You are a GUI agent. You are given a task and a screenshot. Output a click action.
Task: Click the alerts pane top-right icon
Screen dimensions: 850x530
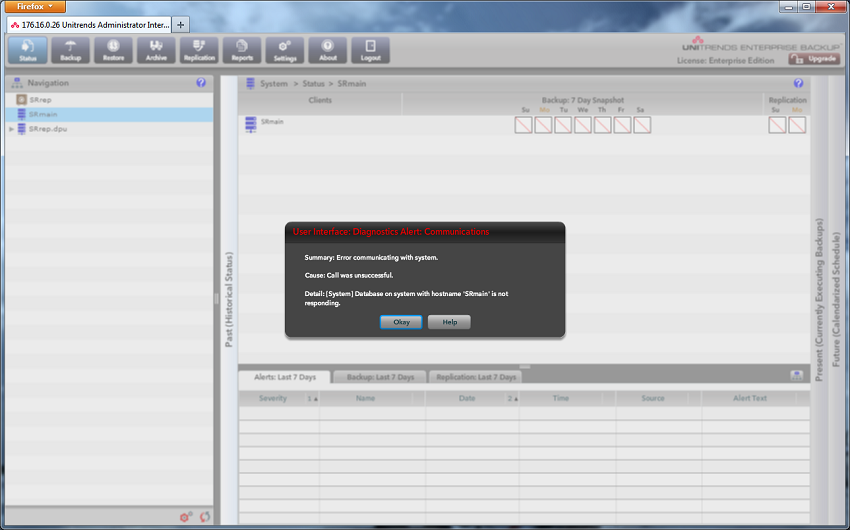(x=796, y=376)
